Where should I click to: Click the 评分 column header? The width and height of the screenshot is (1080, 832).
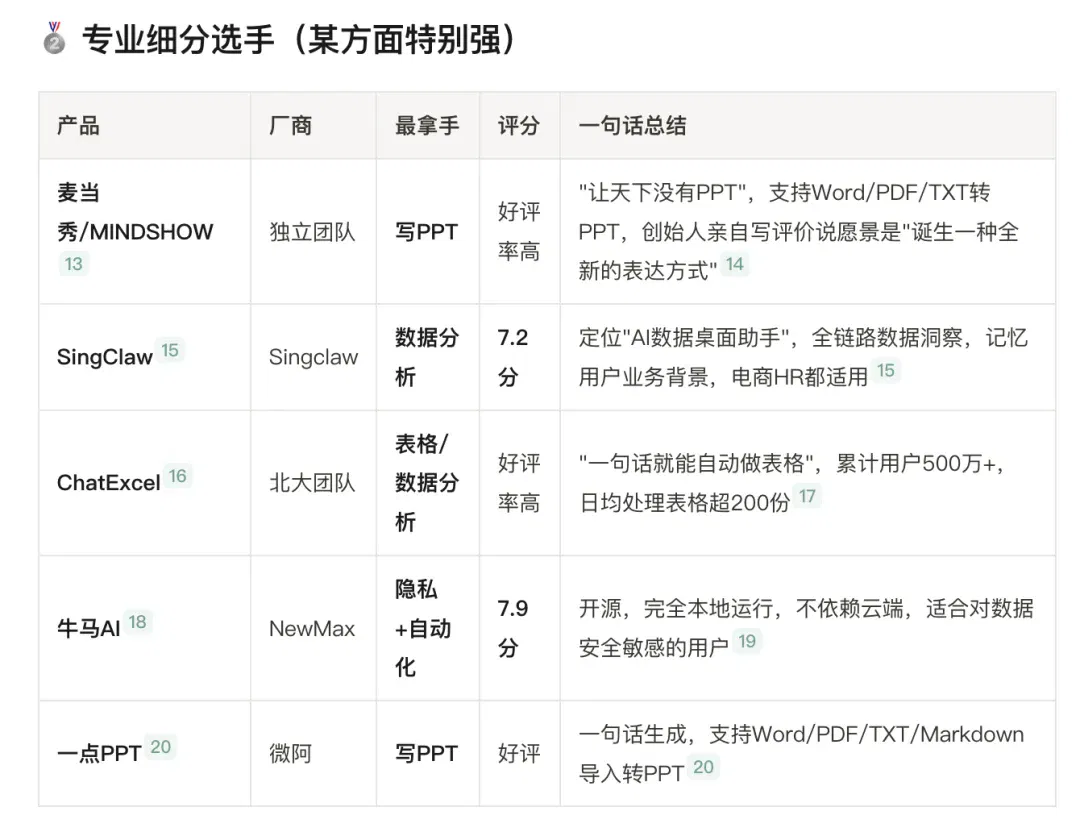coord(519,125)
